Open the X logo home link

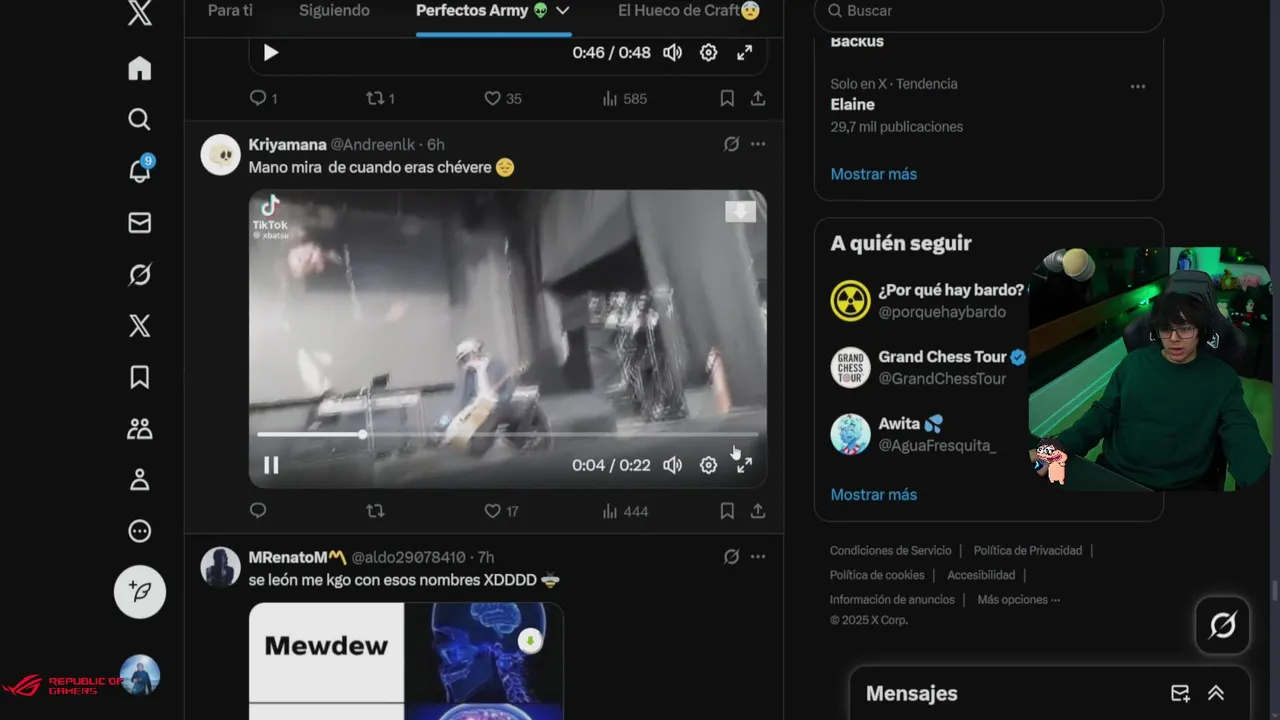pos(140,14)
